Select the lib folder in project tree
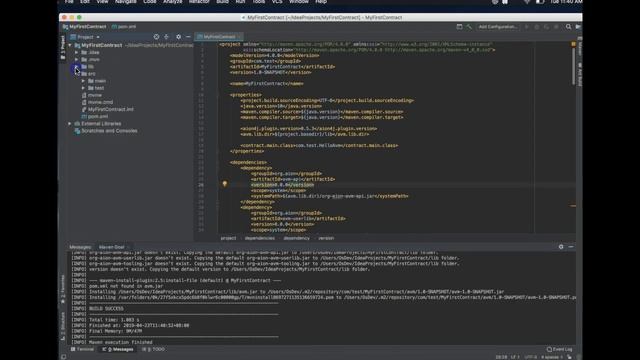This screenshot has height=360, width=640. pos(88,67)
